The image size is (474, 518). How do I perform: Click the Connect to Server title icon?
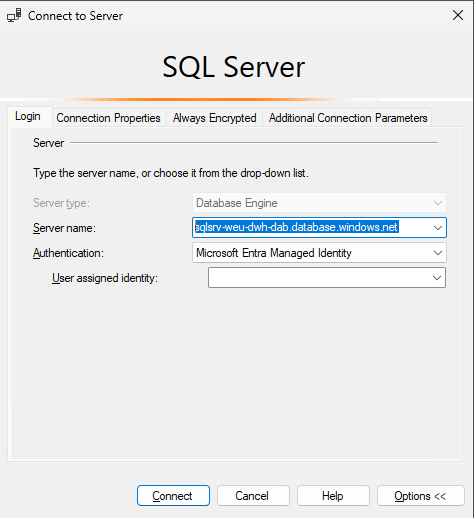[x=14, y=15]
